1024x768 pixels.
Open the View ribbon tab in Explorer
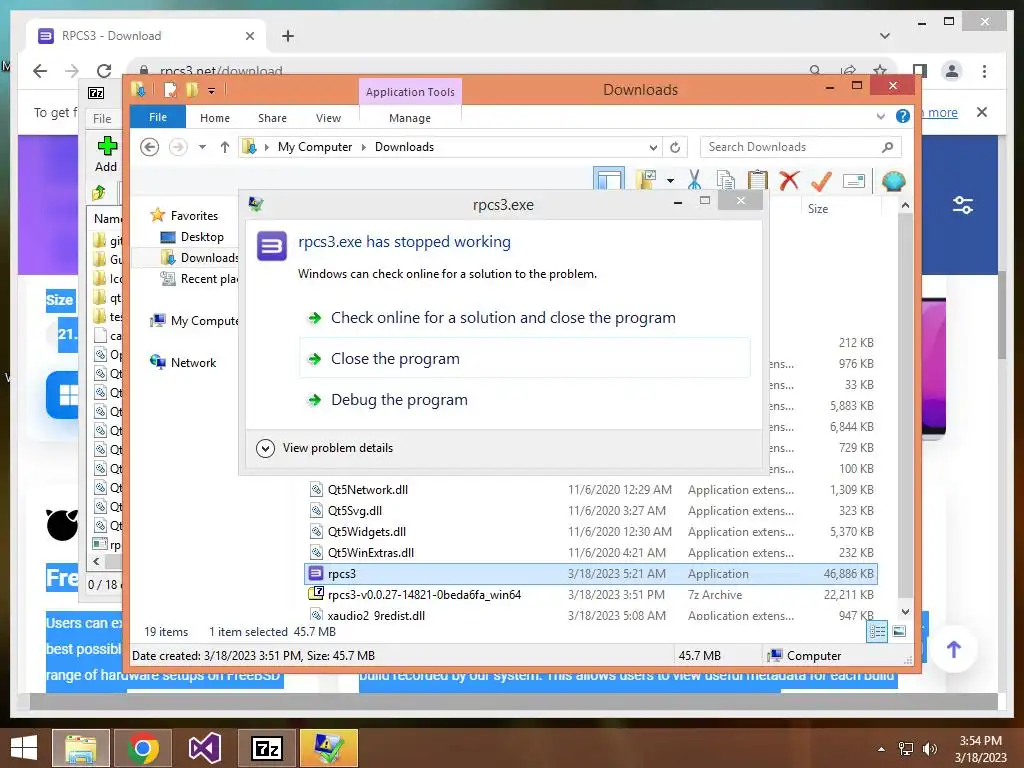328,118
